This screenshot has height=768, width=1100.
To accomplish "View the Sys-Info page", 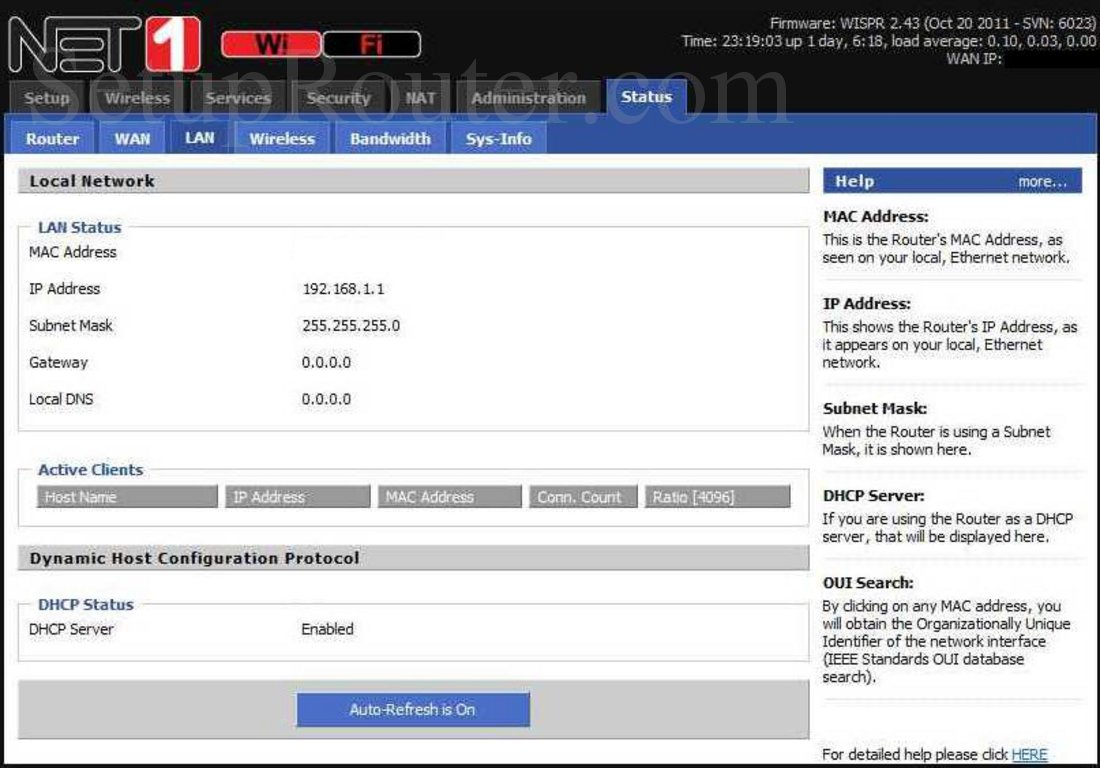I will [497, 139].
